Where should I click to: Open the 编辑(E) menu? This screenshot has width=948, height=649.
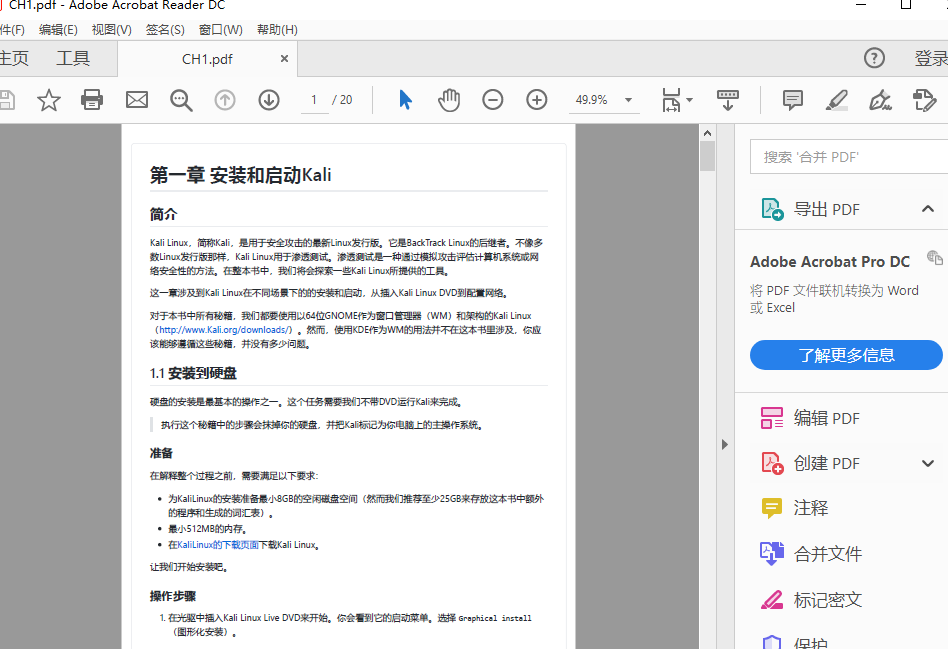pos(58,30)
